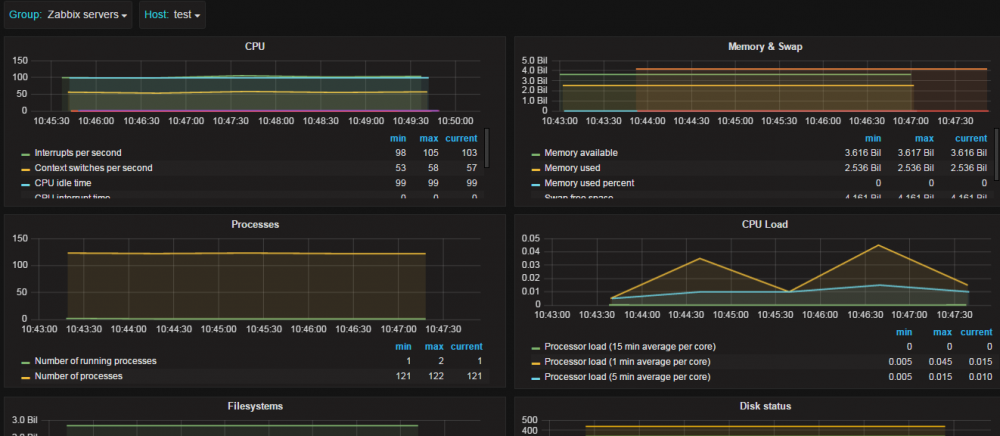Sort CPU Load legend by min column

tap(904, 332)
